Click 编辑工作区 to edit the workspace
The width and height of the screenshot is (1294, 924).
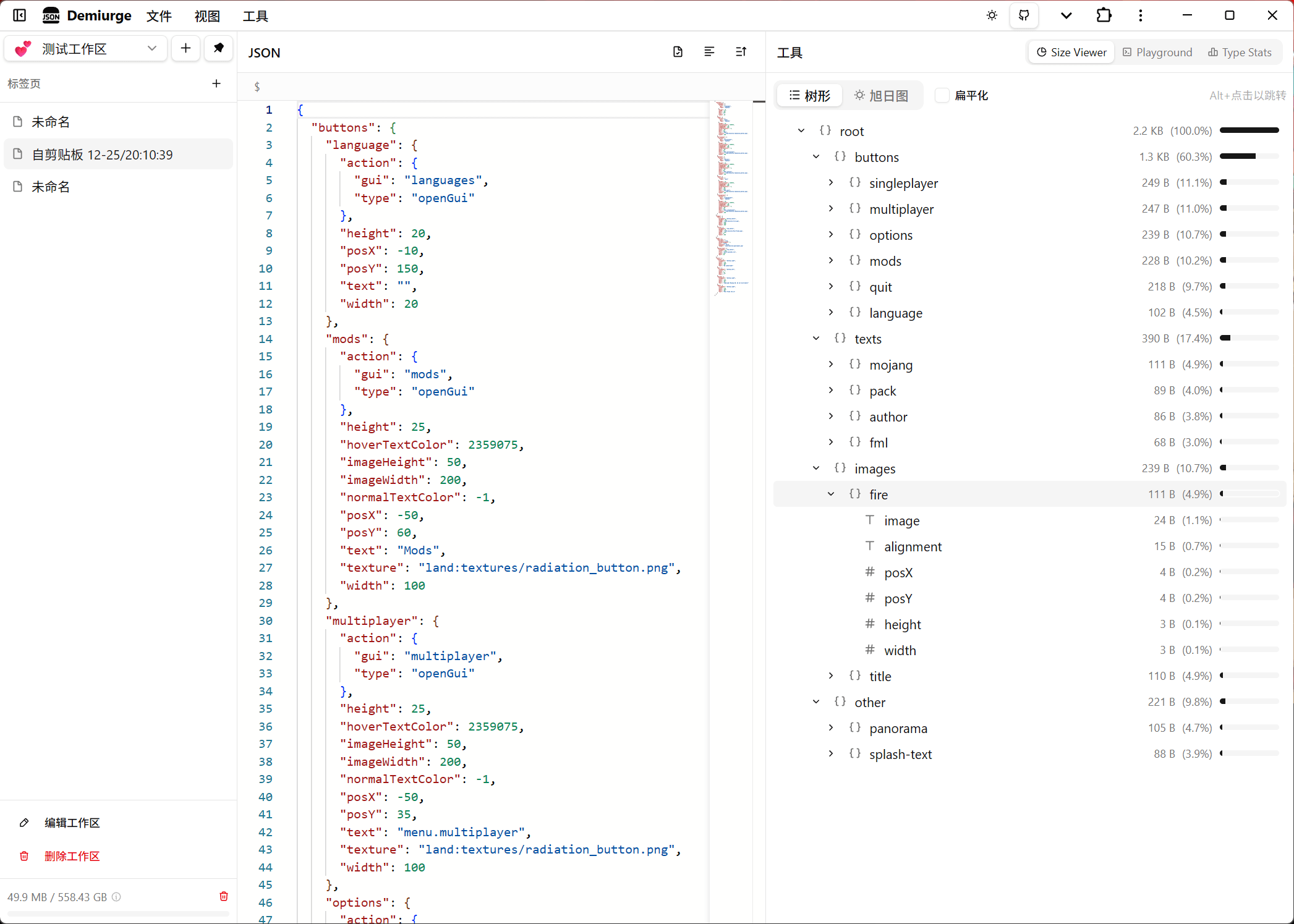click(x=72, y=823)
